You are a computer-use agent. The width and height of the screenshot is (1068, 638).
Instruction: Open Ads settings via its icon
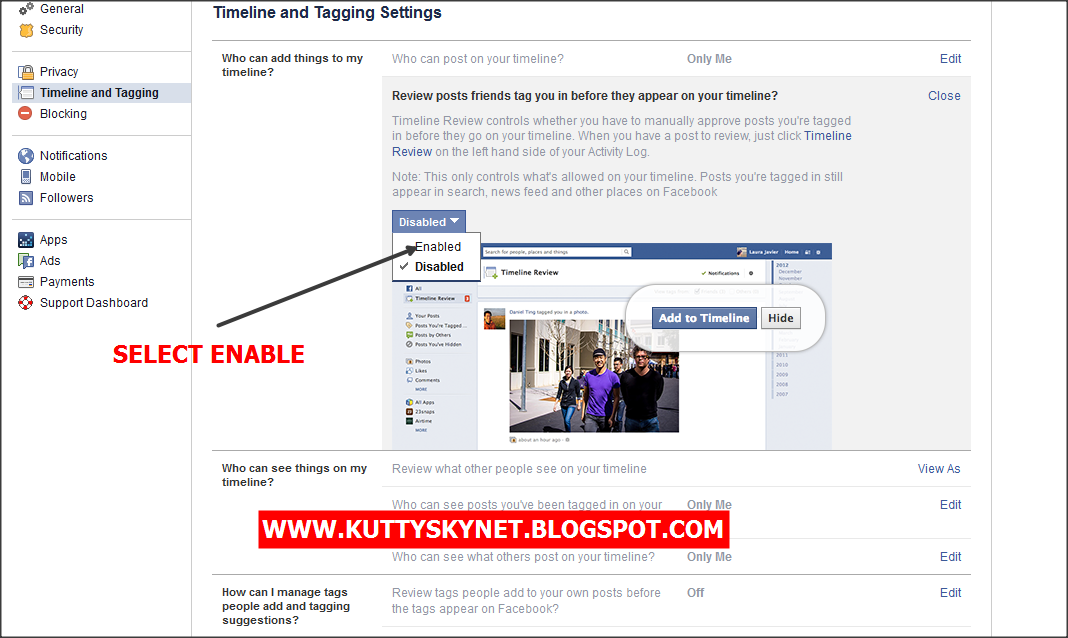(x=28, y=260)
